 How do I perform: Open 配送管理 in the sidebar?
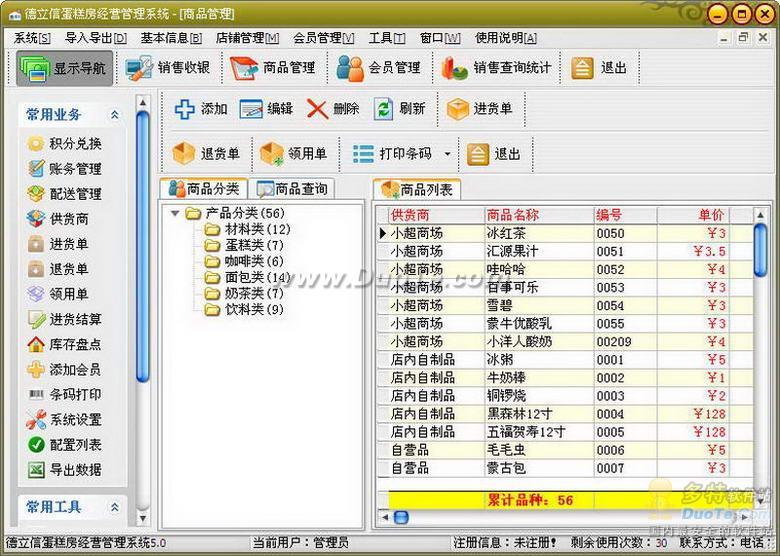tap(65, 193)
